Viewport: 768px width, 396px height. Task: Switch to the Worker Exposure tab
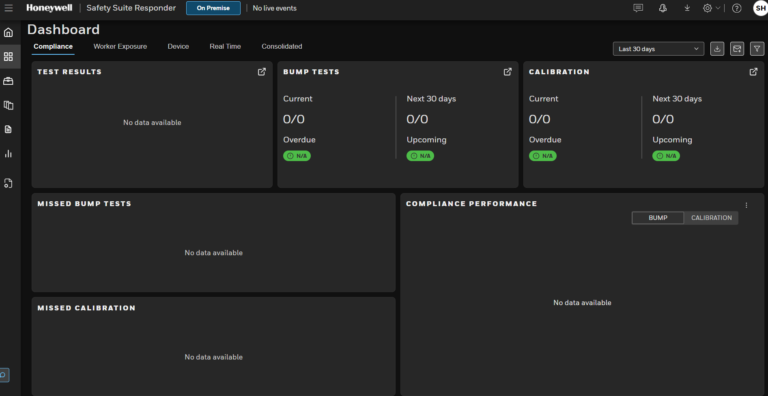point(120,47)
